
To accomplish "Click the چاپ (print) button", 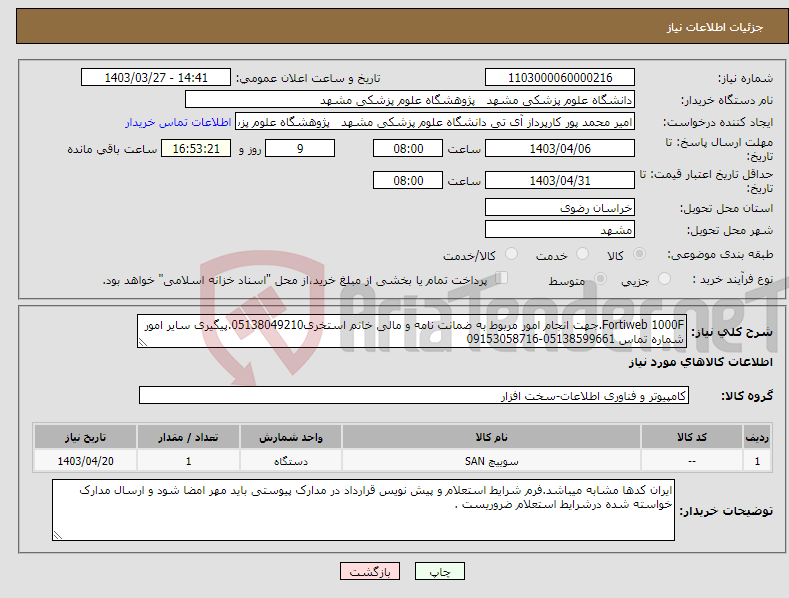I will [x=439, y=571].
